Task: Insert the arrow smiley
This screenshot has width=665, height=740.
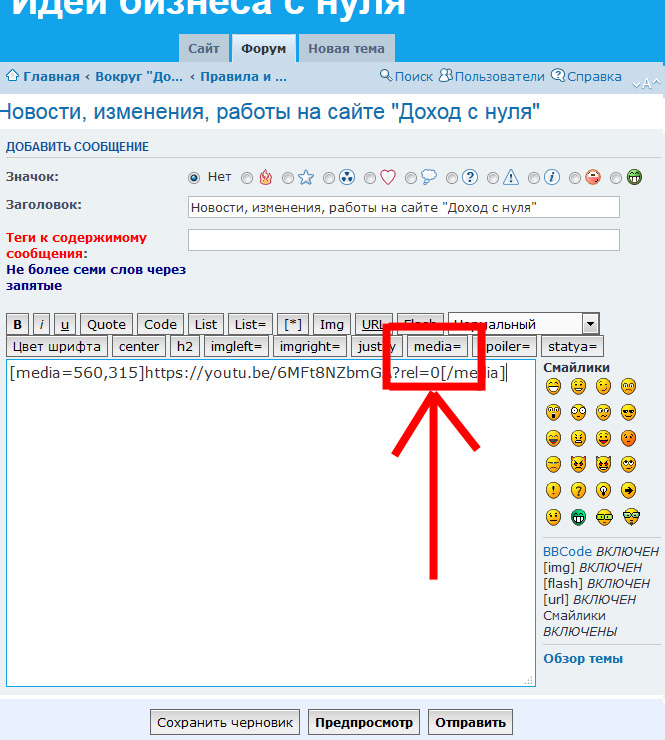Action: [x=628, y=490]
